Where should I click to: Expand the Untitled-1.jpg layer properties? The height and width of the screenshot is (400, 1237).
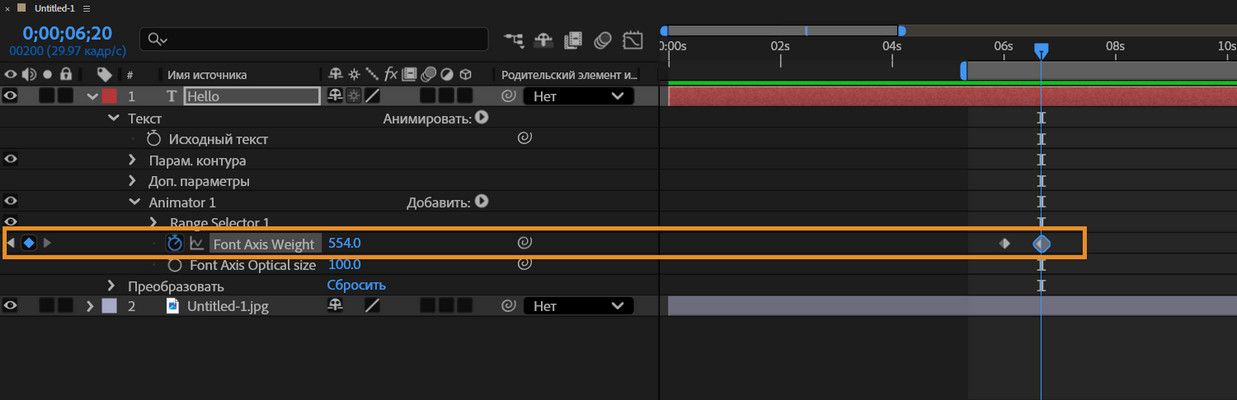90,306
